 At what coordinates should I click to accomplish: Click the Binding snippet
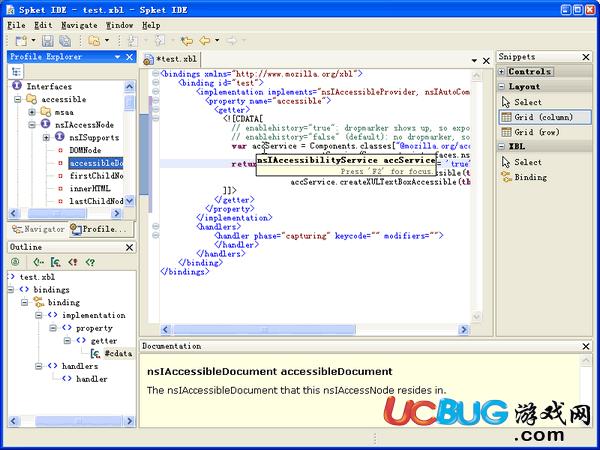pos(524,177)
